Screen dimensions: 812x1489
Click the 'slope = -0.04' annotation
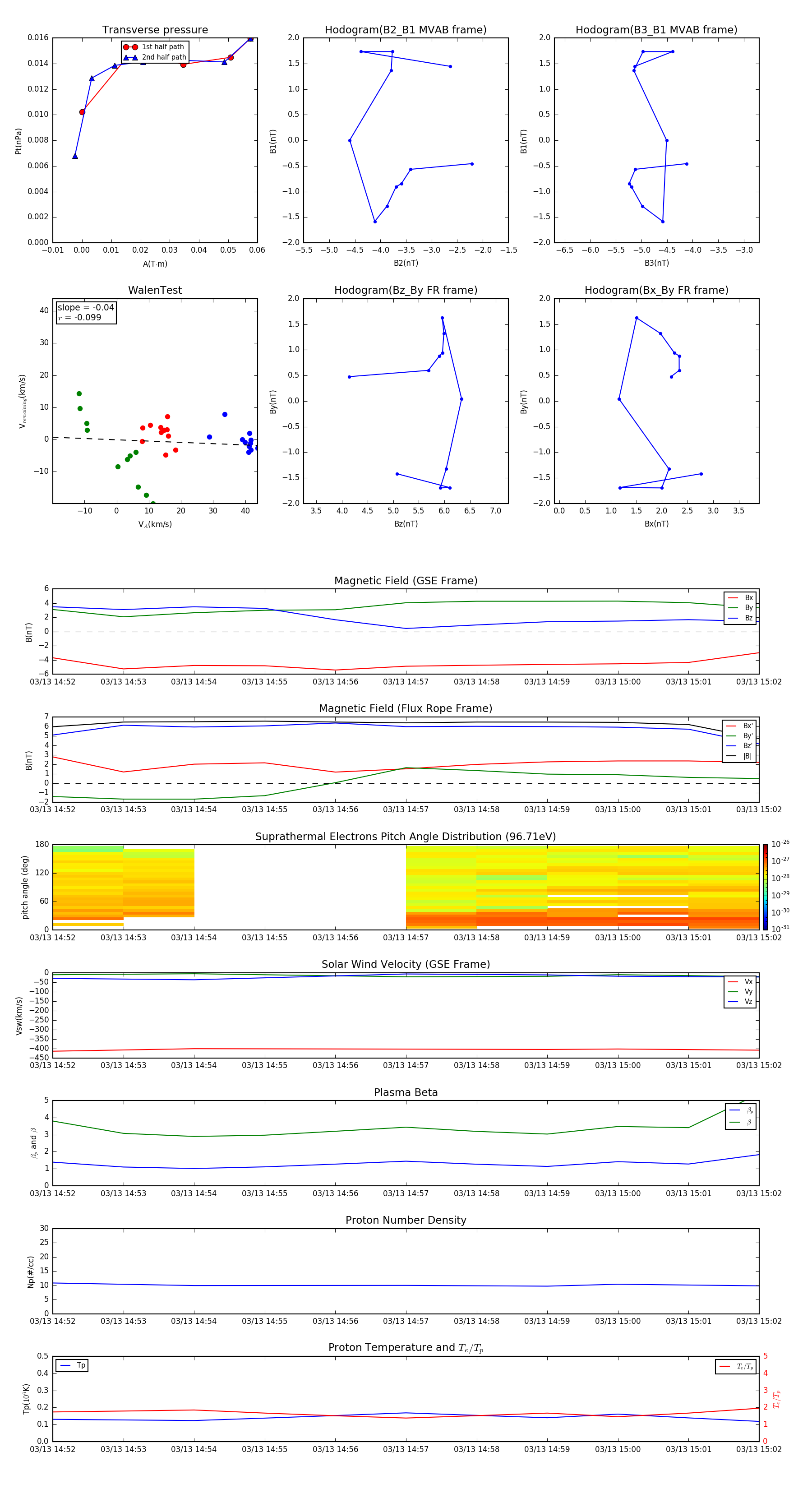pyautogui.click(x=86, y=308)
